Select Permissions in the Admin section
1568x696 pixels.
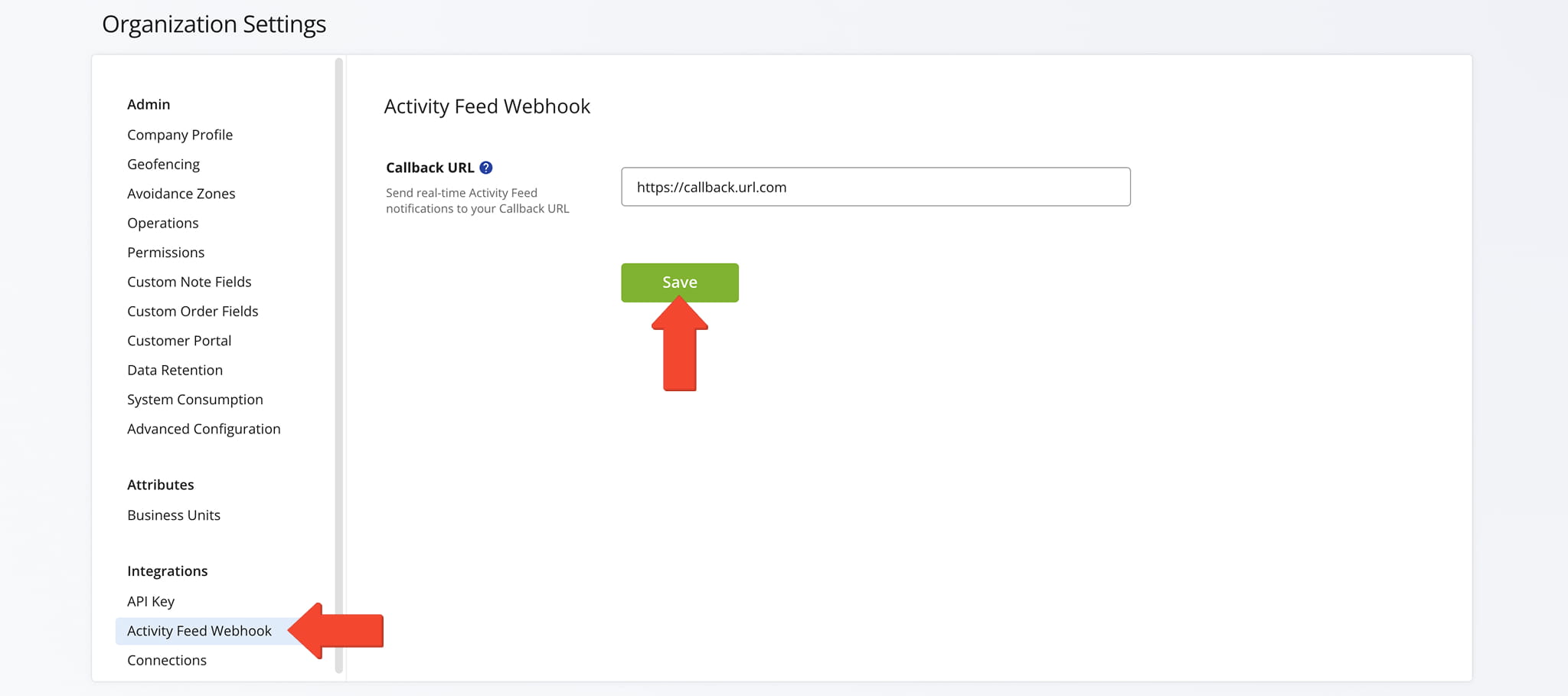[x=166, y=253]
